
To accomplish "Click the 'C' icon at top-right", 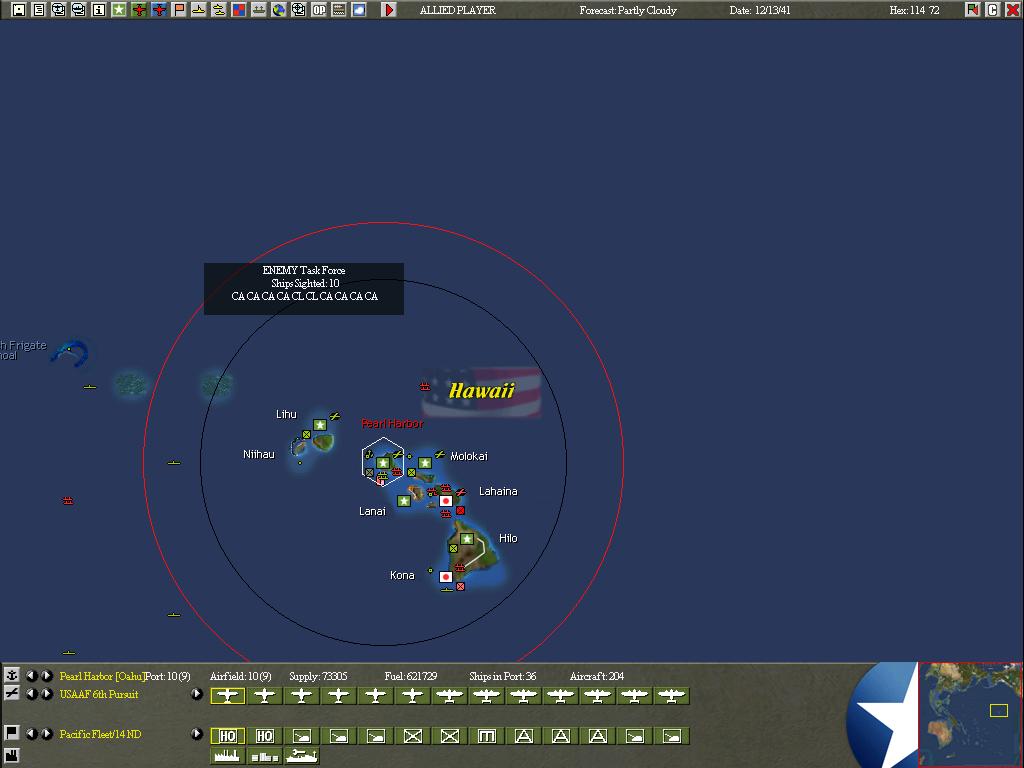I will click(993, 10).
